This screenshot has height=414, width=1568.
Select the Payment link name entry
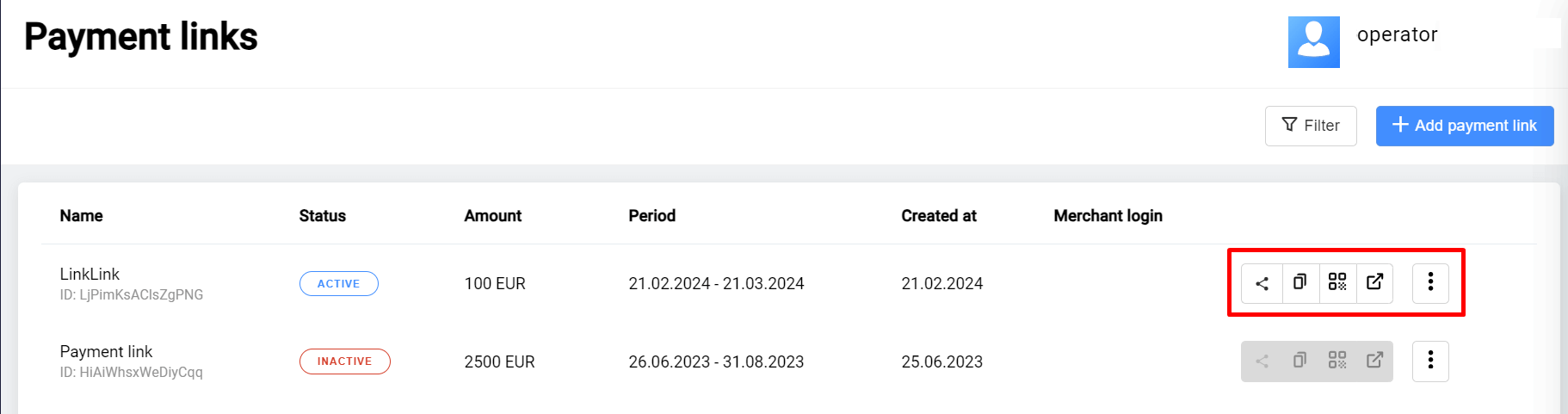tap(106, 351)
